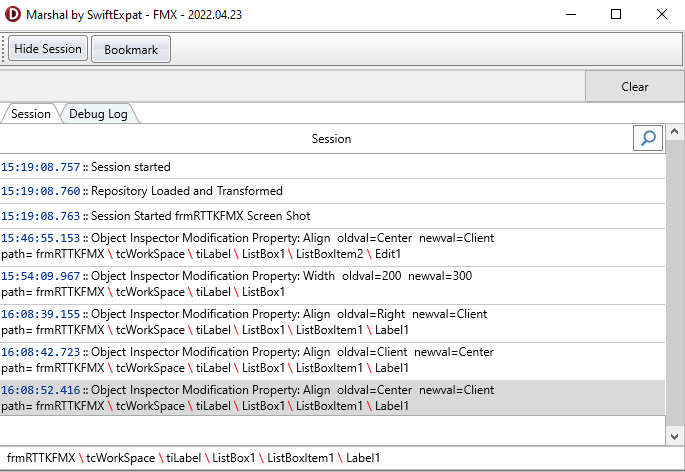Click the bottom path status bar
This screenshot has width=685, height=472.
[x=340, y=458]
